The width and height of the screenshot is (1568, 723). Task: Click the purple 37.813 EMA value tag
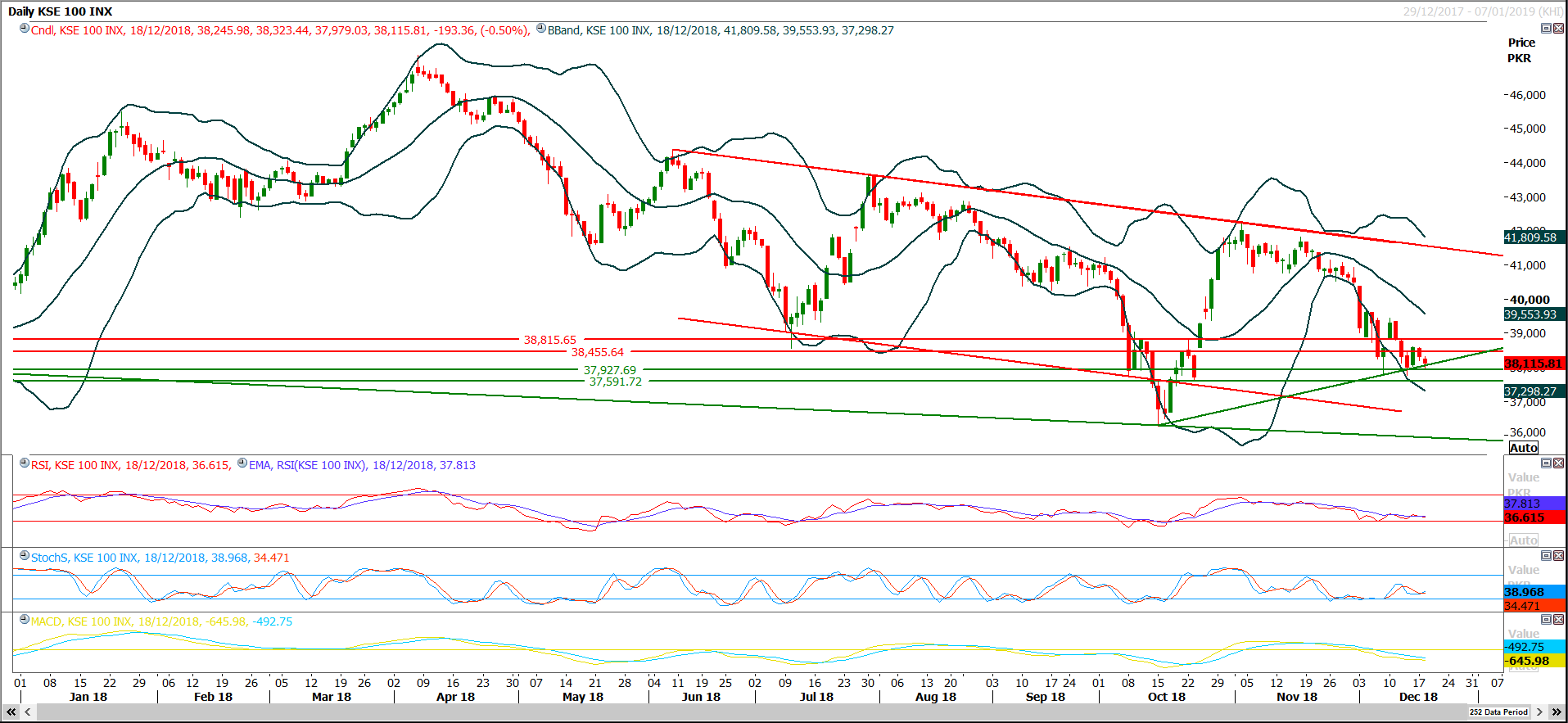pos(1534,504)
